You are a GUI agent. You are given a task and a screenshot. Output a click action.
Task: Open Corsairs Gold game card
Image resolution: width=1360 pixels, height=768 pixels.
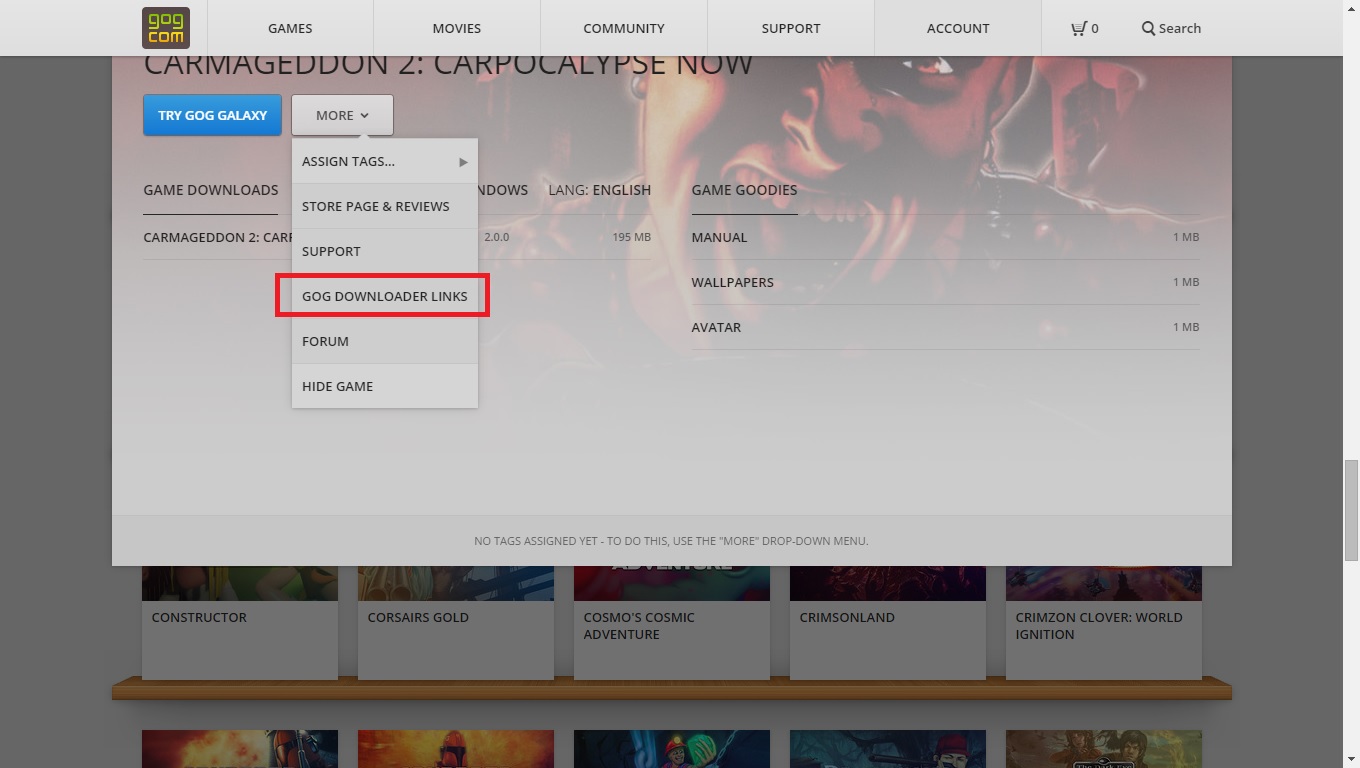coord(456,622)
